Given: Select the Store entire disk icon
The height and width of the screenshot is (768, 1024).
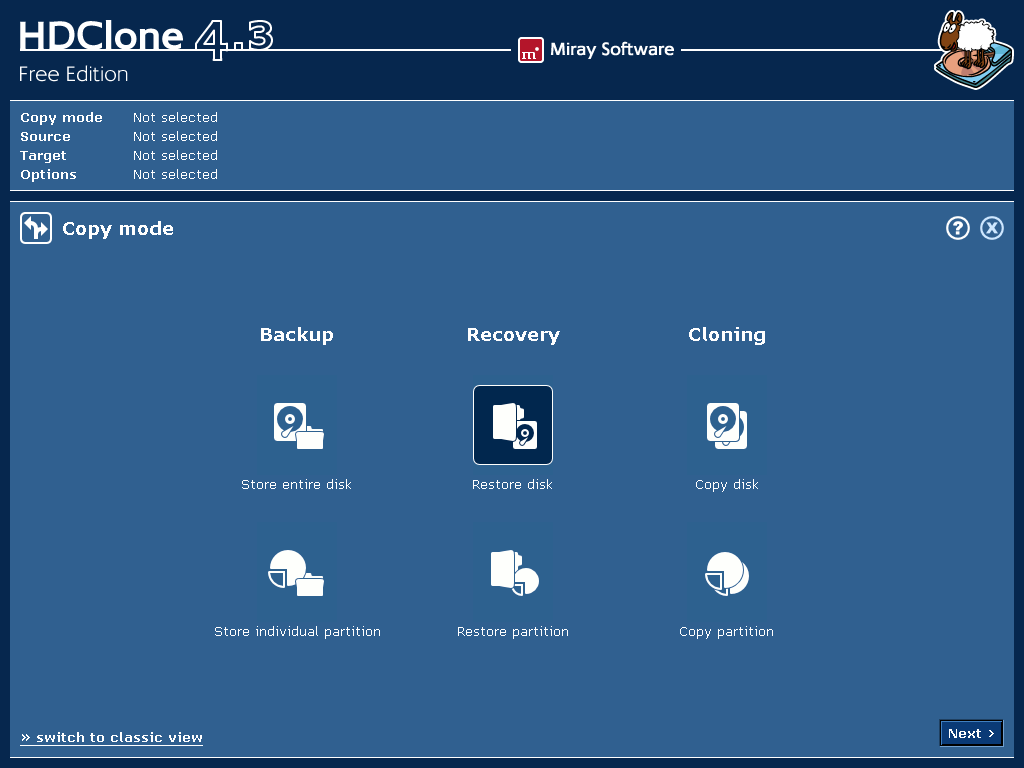Looking at the screenshot, I should 298,426.
